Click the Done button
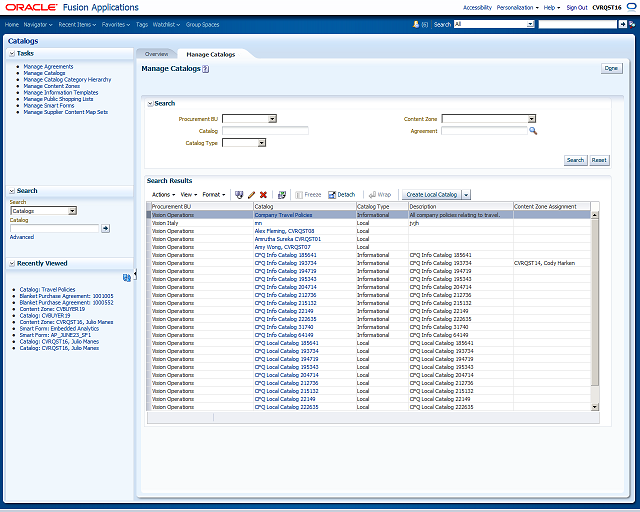This screenshot has width=640, height=512. click(611, 68)
